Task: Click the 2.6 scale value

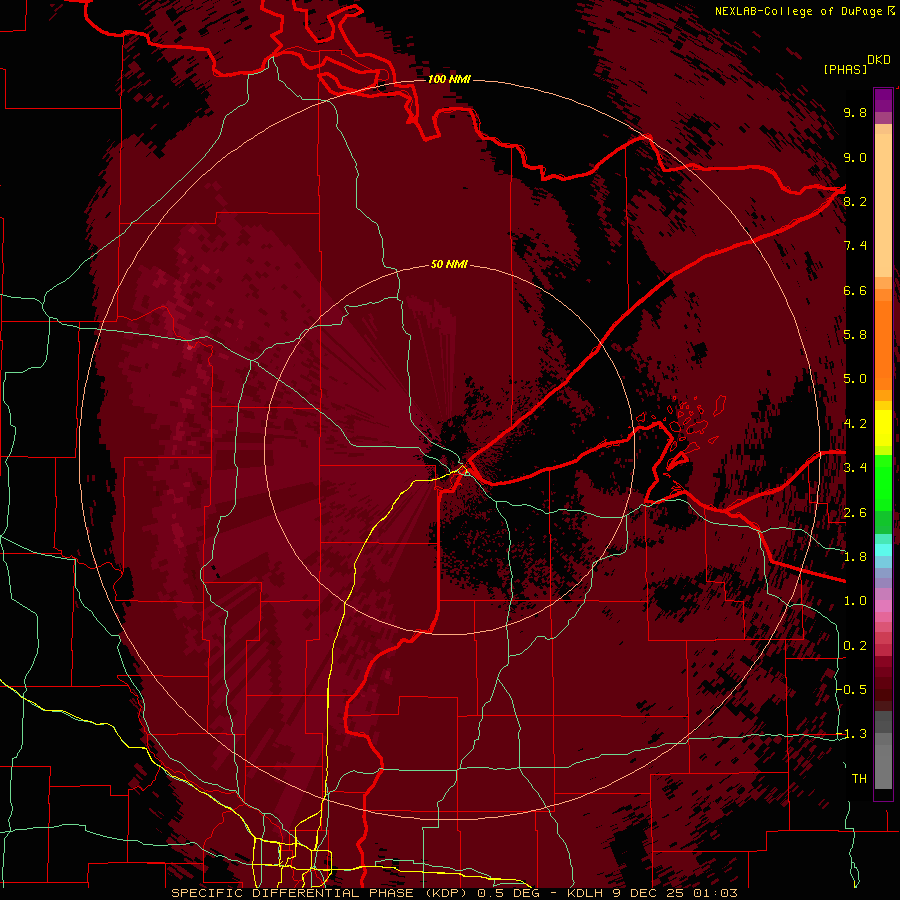Action: (x=855, y=513)
